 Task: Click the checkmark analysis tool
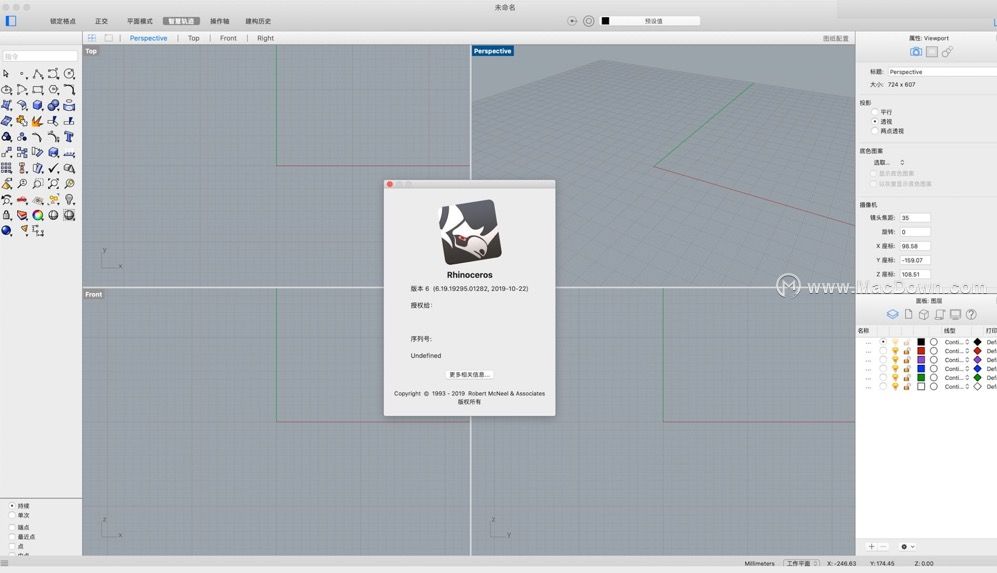(x=53, y=168)
